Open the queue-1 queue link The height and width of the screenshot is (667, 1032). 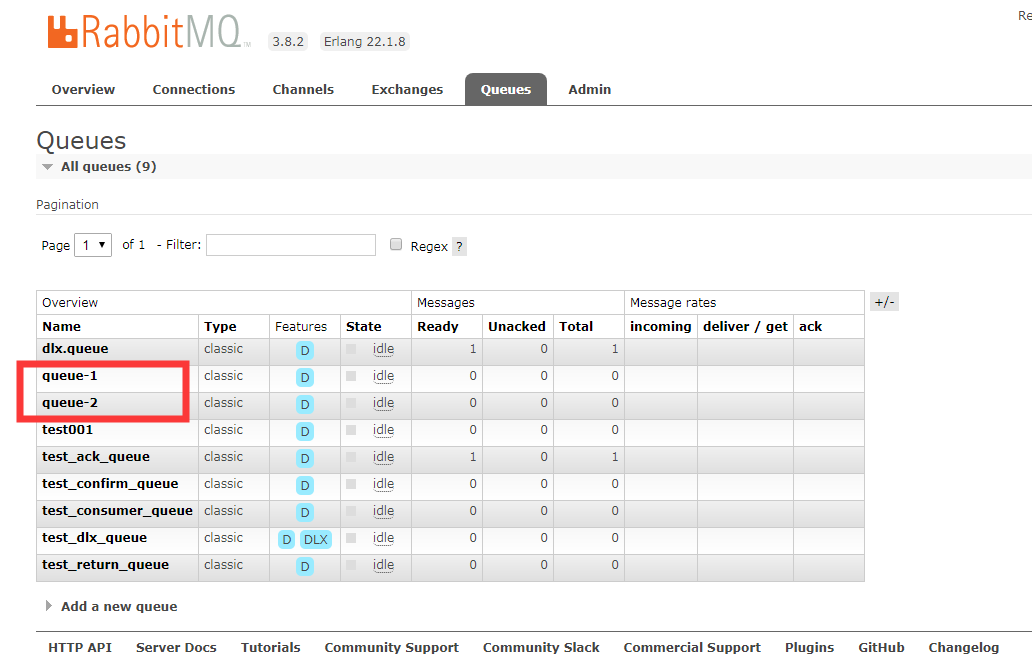pyautogui.click(x=70, y=376)
